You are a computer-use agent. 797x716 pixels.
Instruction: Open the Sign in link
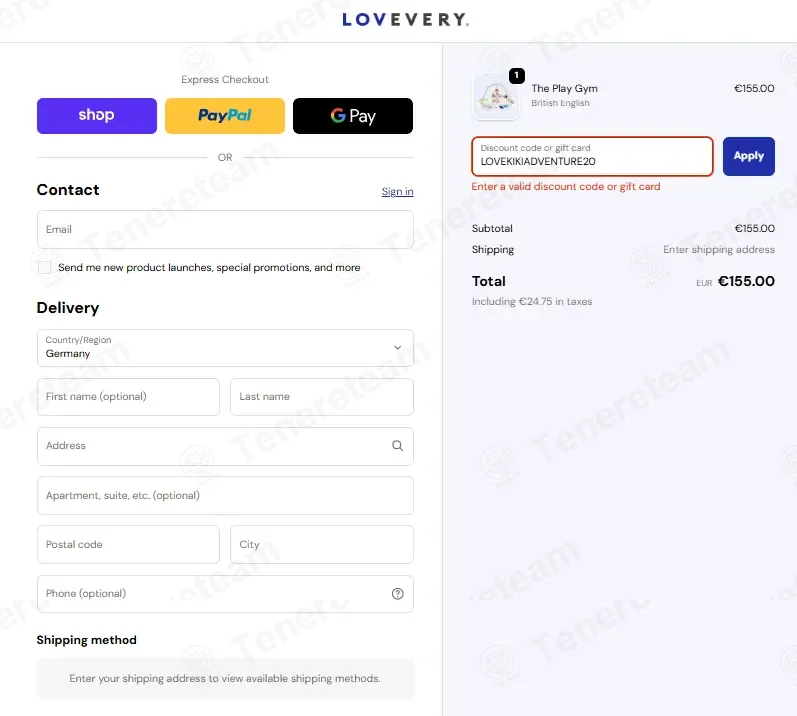(397, 192)
